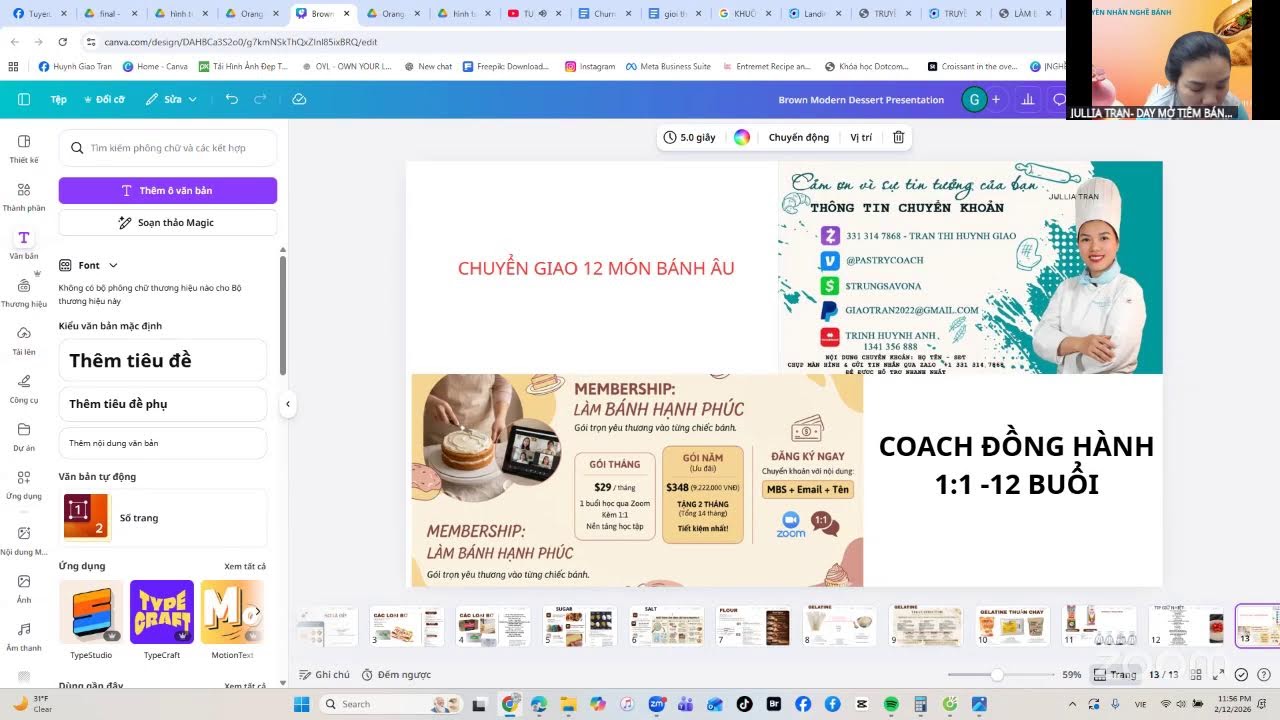Open the Ảnh photos panel

point(24,588)
